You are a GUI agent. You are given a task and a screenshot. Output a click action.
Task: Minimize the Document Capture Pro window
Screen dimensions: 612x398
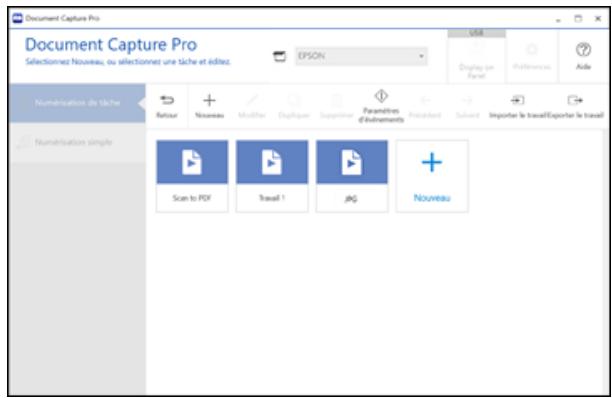tap(558, 19)
